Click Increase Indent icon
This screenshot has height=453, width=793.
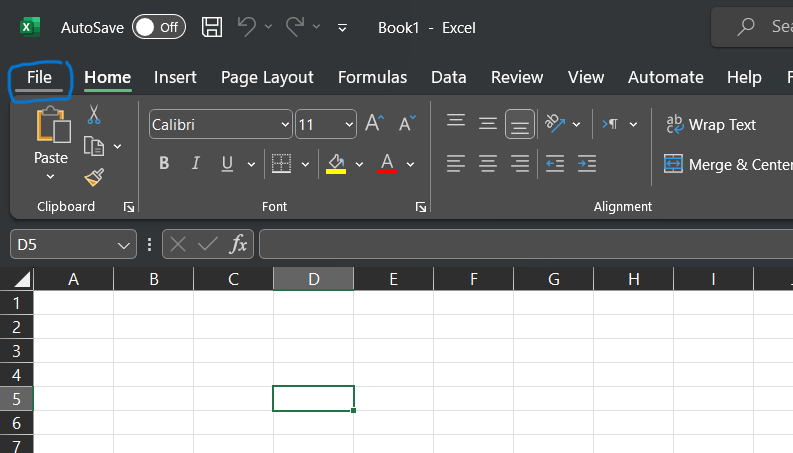[587, 164]
